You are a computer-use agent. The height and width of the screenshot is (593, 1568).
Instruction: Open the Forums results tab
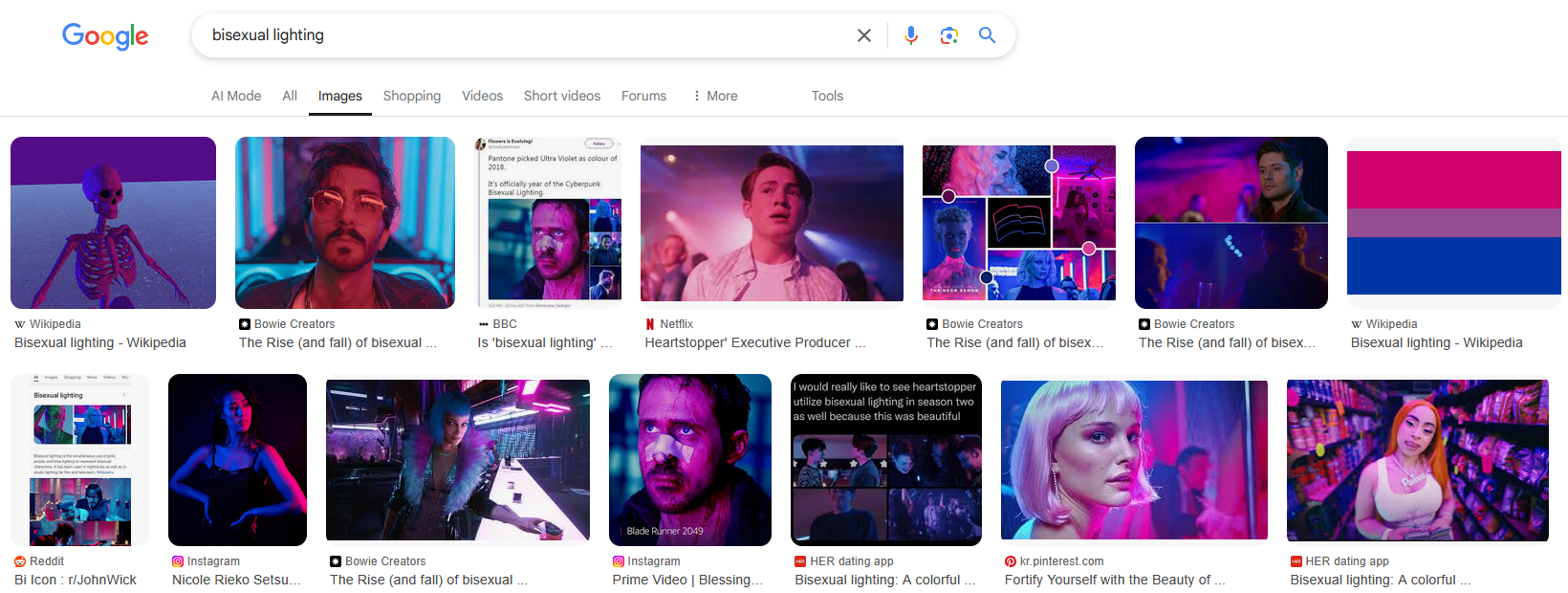click(643, 96)
